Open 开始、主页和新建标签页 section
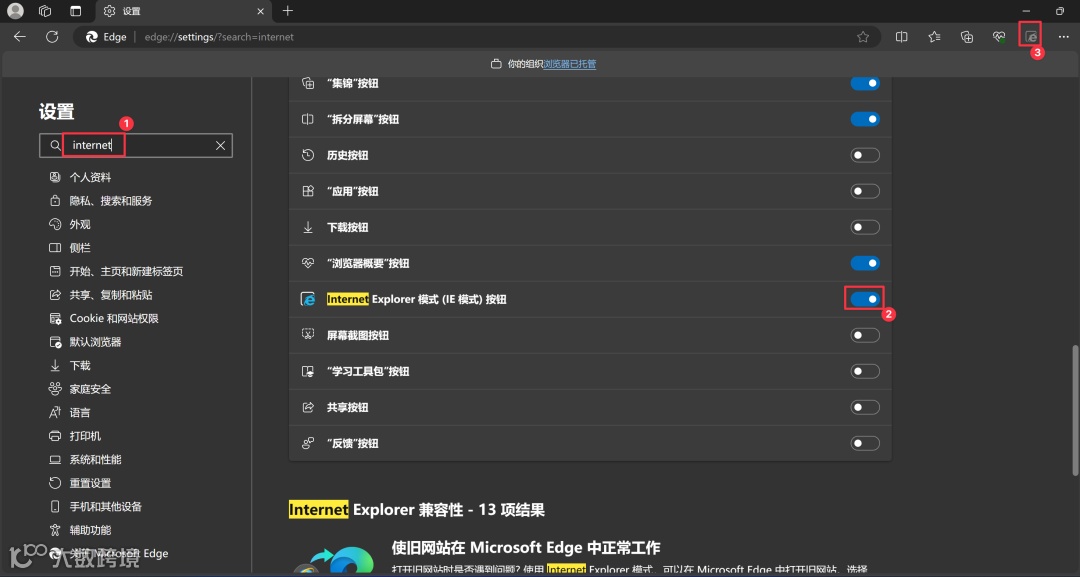This screenshot has height=577, width=1080. tap(126, 271)
